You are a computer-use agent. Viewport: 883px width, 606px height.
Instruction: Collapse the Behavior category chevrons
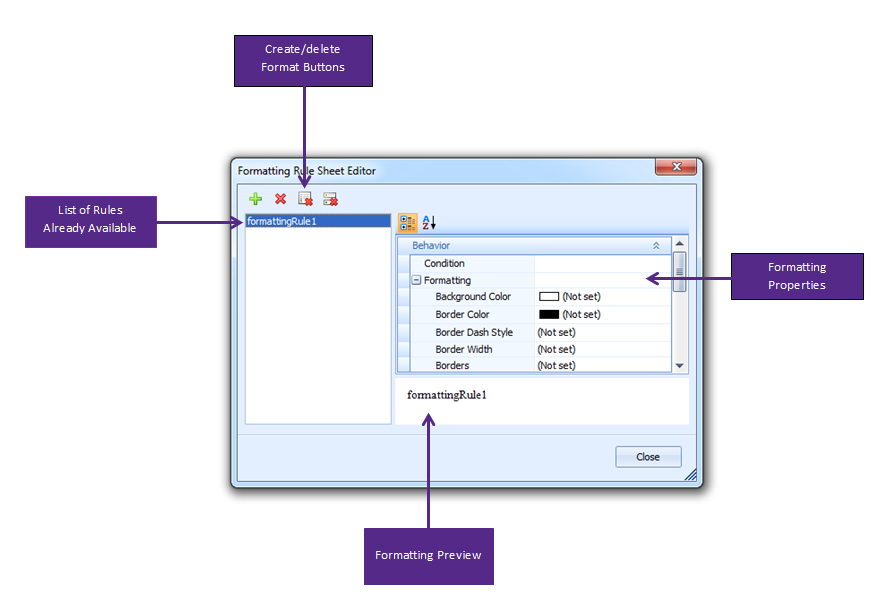coord(656,246)
